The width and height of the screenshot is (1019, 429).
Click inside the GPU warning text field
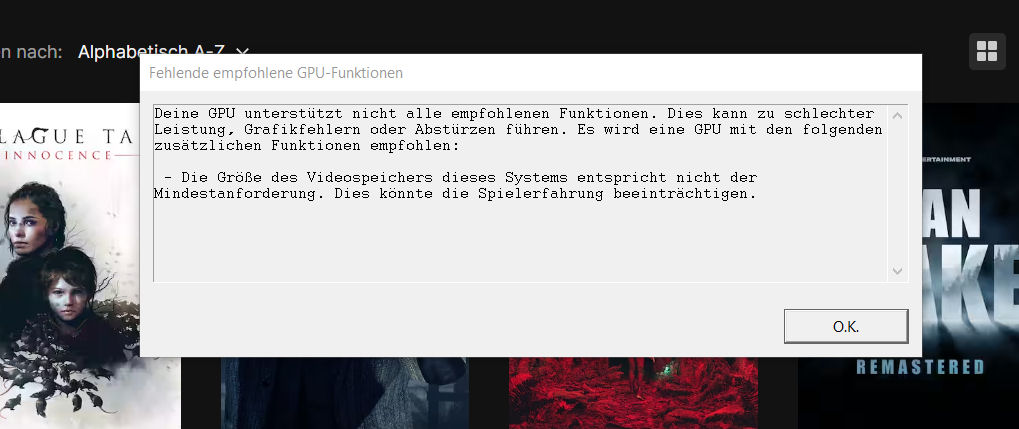pyautogui.click(x=521, y=193)
